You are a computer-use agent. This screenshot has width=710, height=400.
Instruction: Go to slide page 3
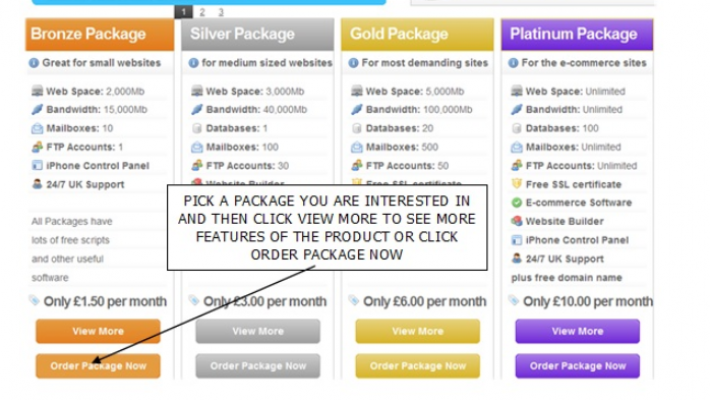click(220, 12)
